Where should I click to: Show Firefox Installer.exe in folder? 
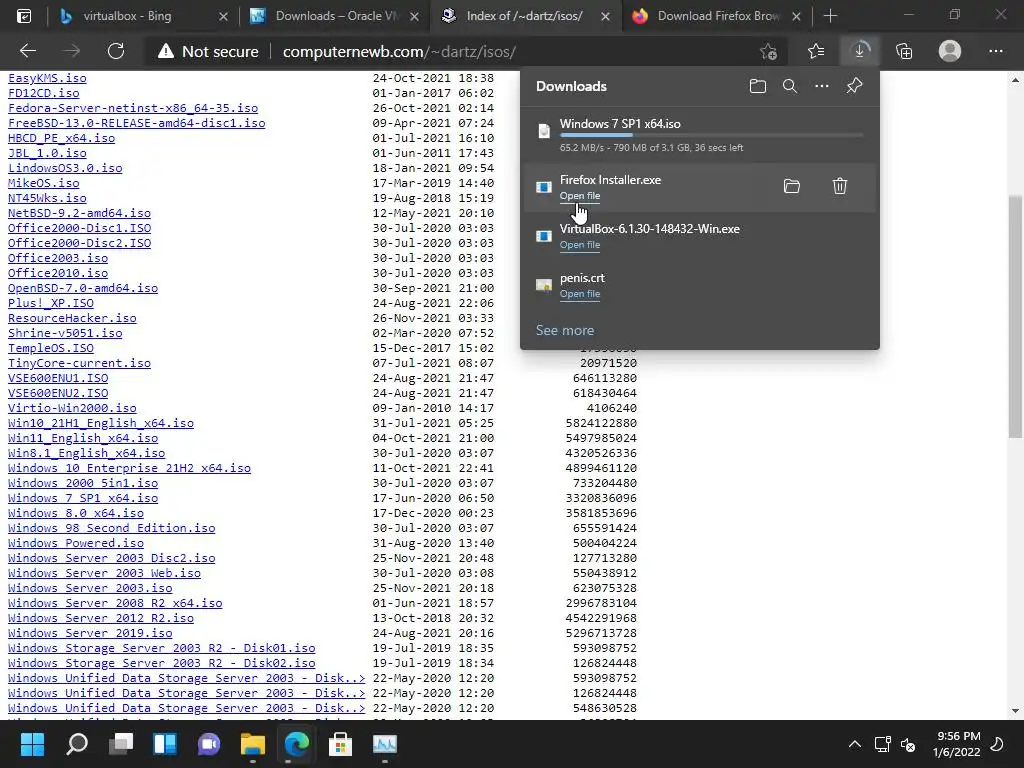click(x=792, y=187)
